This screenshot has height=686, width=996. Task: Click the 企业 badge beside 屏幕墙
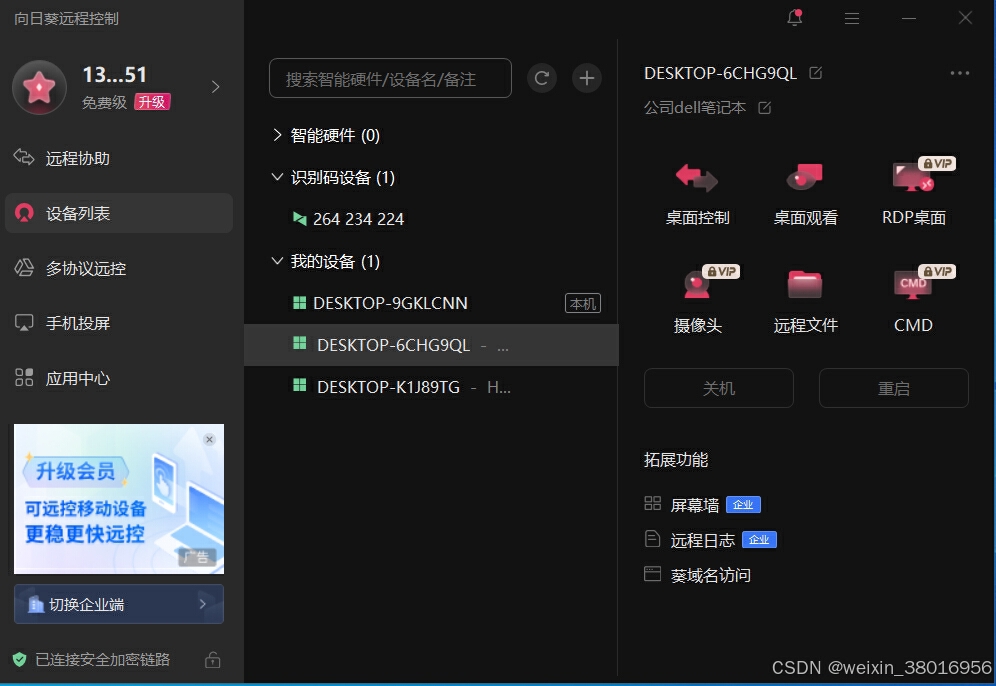pyautogui.click(x=743, y=505)
